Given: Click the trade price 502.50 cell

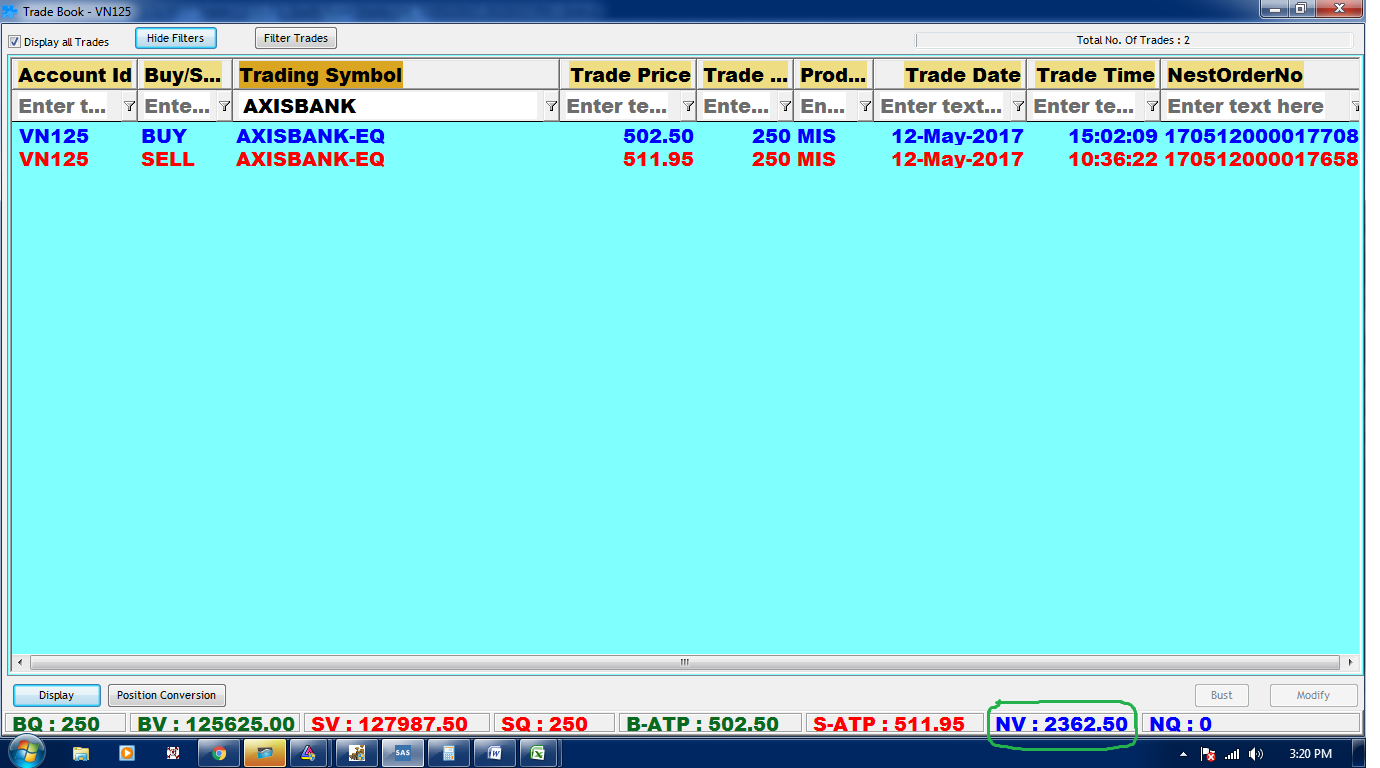Looking at the screenshot, I should pyautogui.click(x=658, y=136).
